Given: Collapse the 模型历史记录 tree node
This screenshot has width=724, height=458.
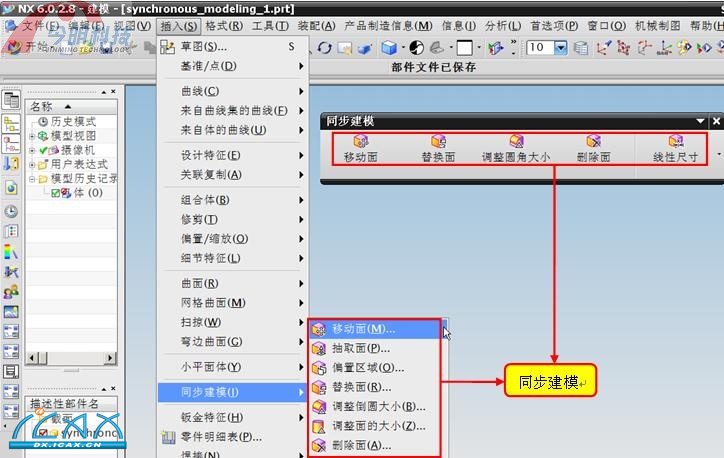Looking at the screenshot, I should point(32,179).
